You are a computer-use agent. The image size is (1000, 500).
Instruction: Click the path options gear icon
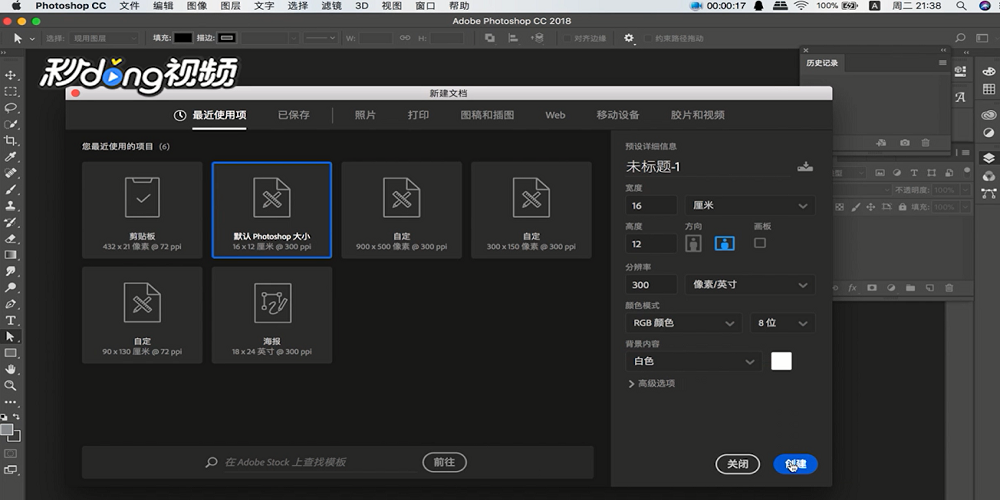coord(629,38)
